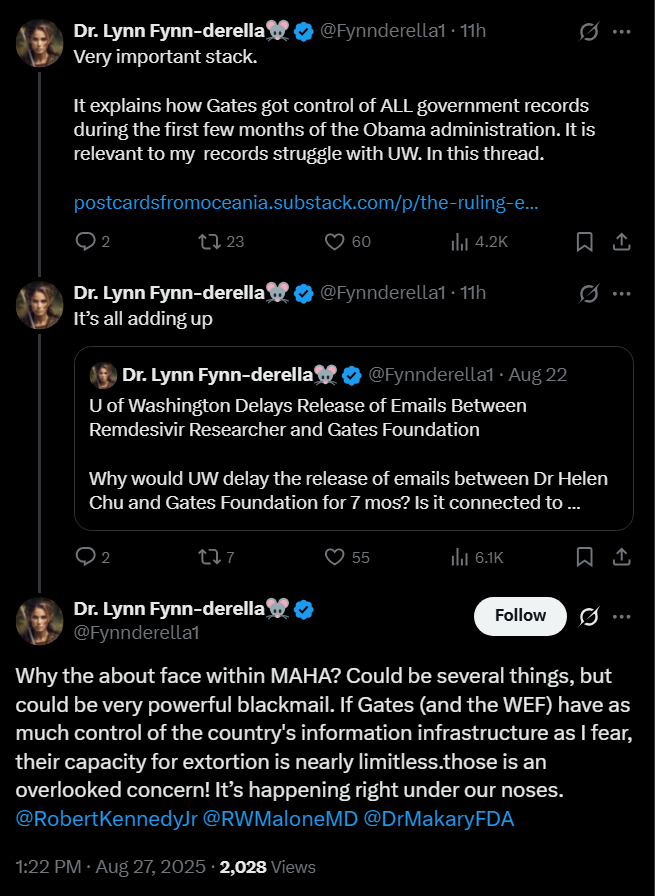Bookmark the 'Very important stack' post
Image resolution: width=655 pixels, height=896 pixels.
584,242
